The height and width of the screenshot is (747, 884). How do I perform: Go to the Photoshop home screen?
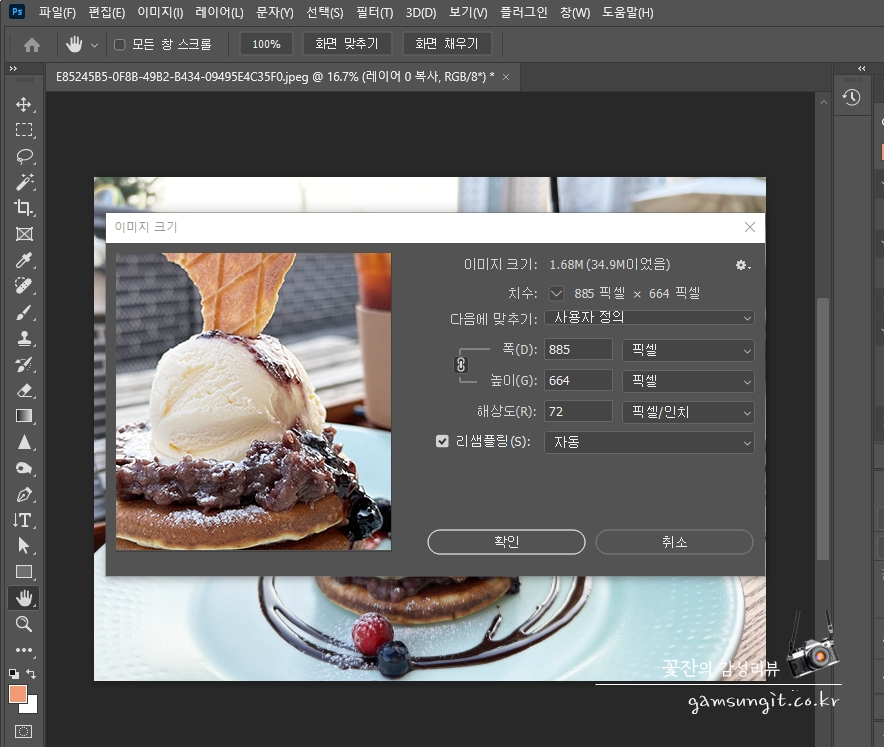click(x=32, y=45)
